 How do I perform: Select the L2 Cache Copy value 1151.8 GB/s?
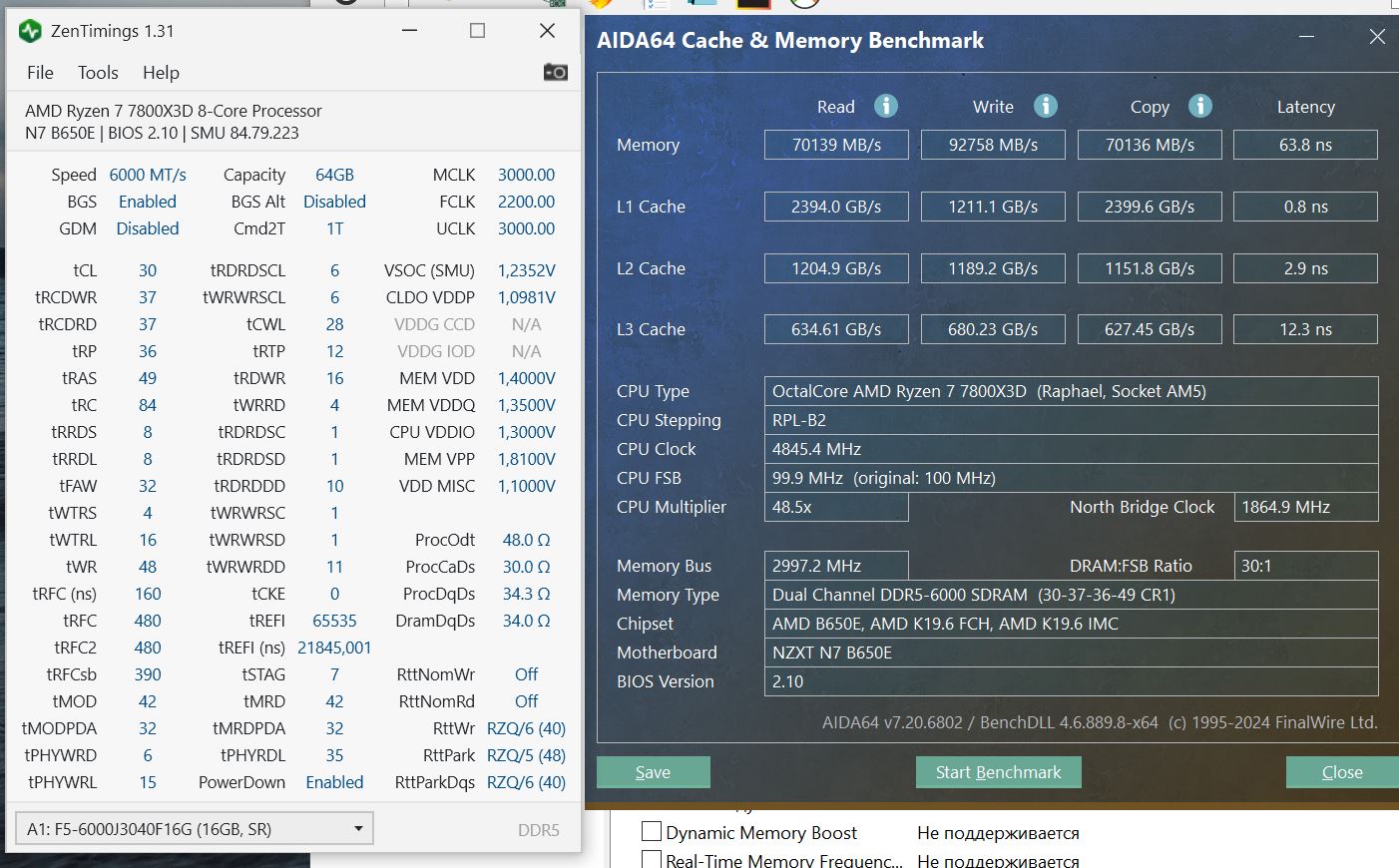coord(1150,268)
